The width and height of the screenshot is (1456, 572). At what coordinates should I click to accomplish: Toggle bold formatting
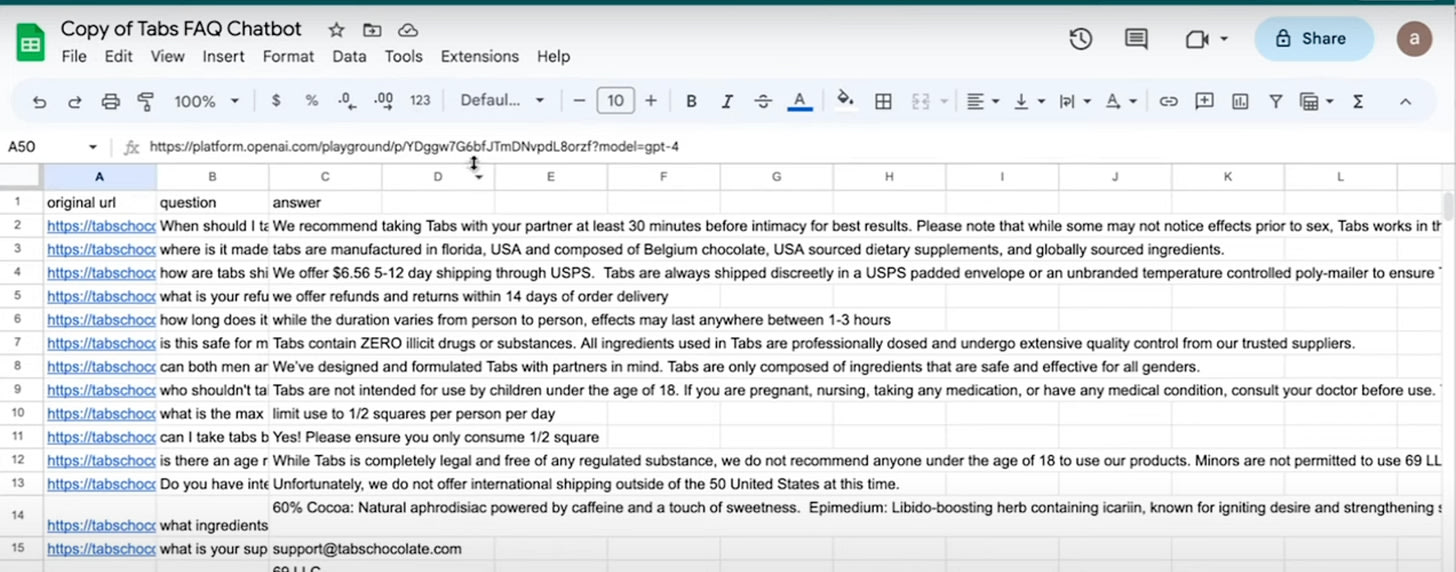click(x=691, y=101)
